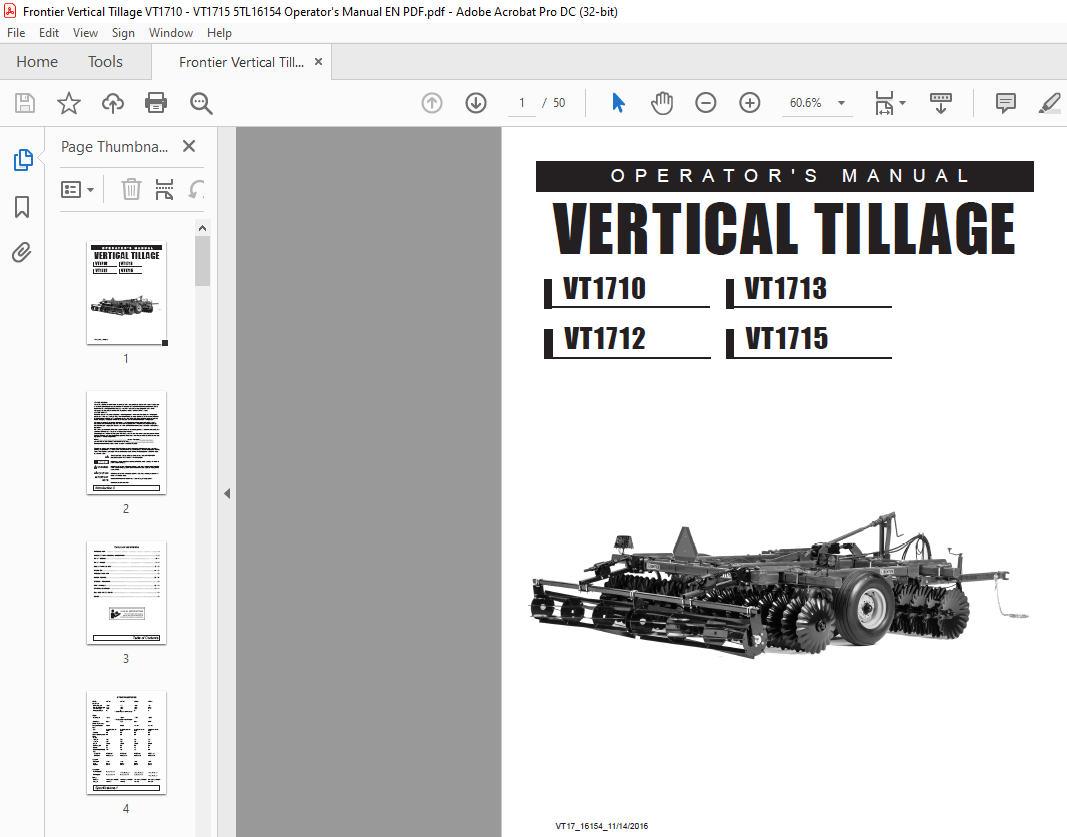This screenshot has width=1067, height=837.
Task: Click the current page number field
Action: (522, 103)
